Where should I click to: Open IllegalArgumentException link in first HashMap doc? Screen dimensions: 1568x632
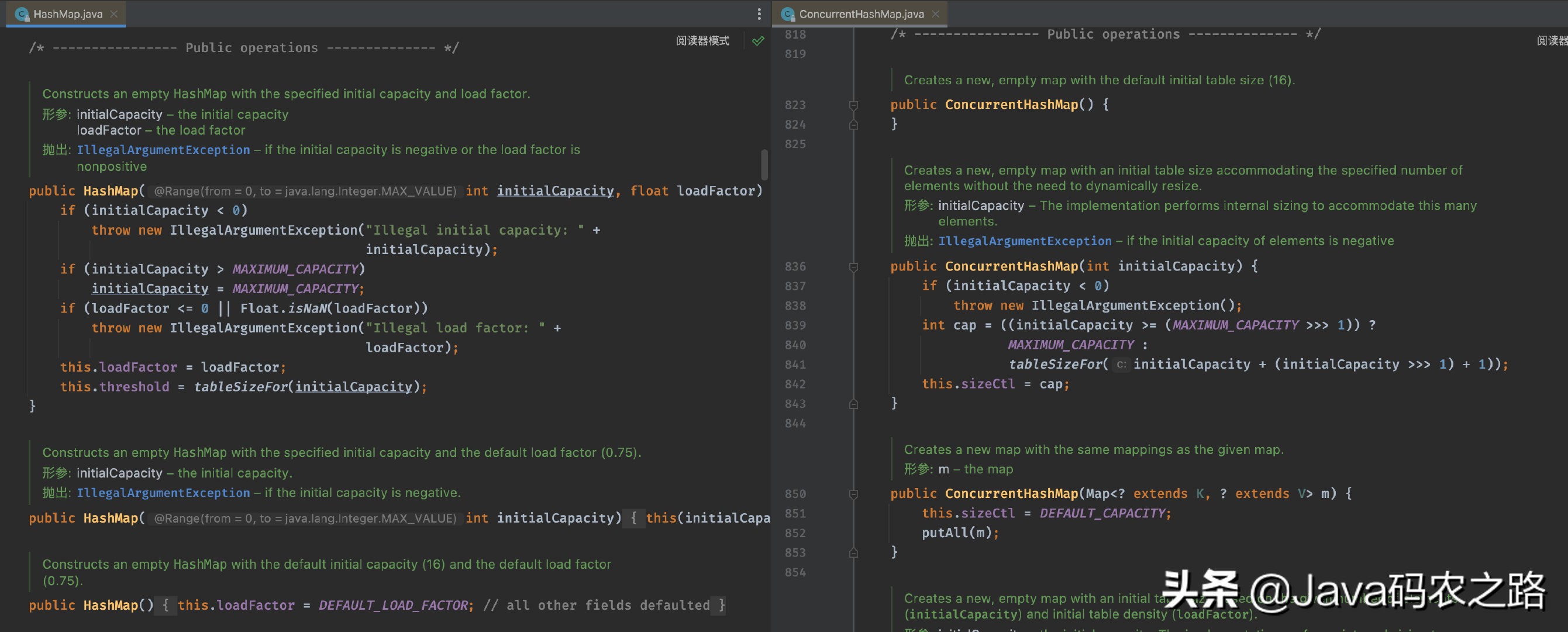(x=163, y=150)
